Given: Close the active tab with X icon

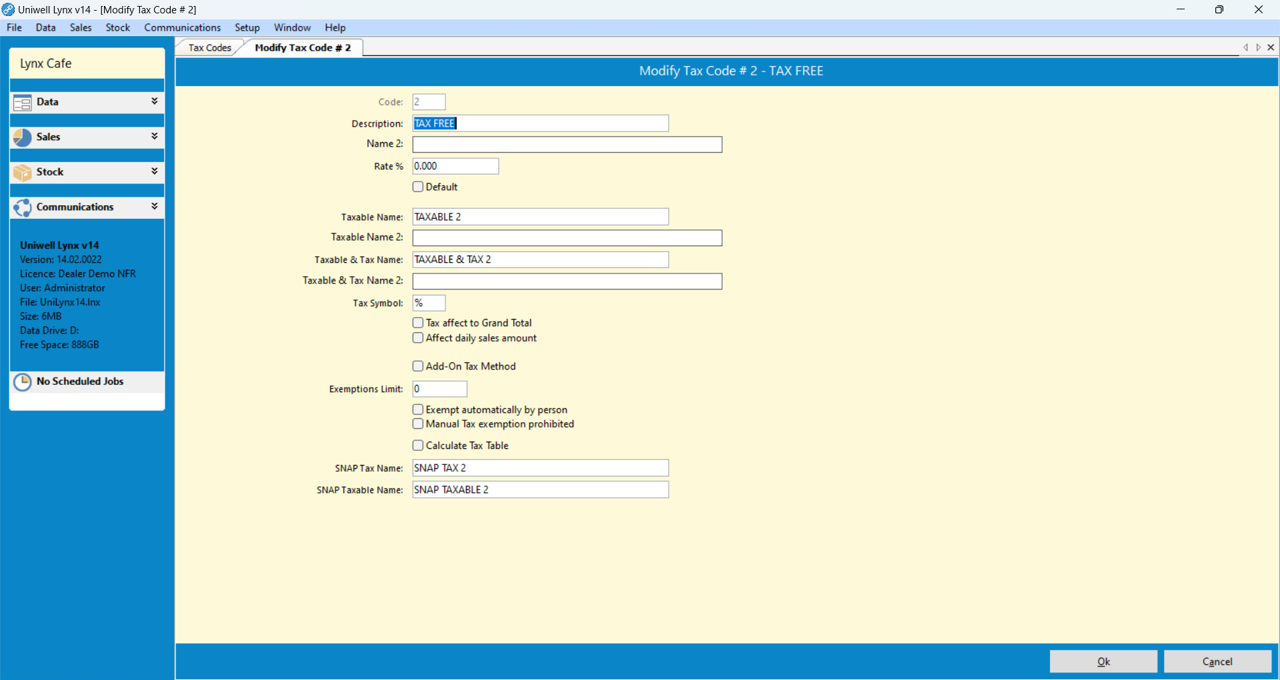Looking at the screenshot, I should coord(1271,47).
